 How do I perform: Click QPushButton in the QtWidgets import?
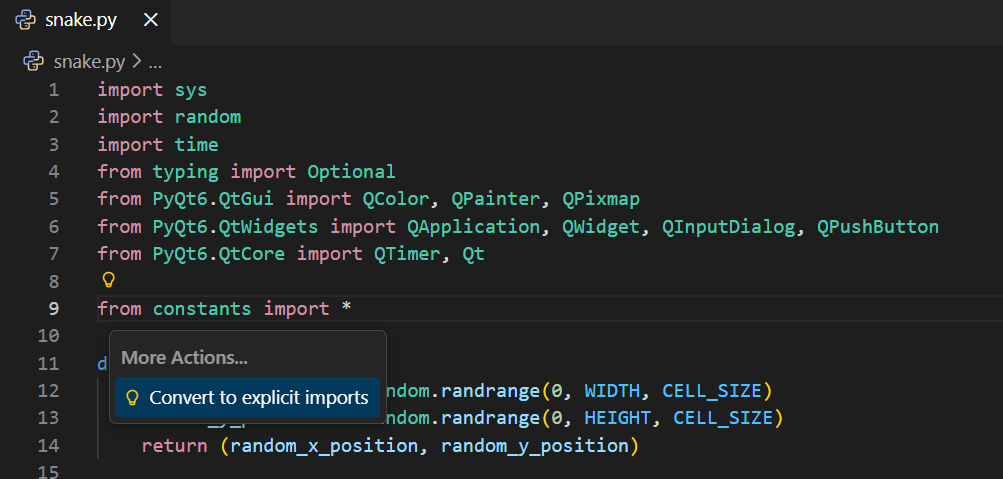[877, 226]
